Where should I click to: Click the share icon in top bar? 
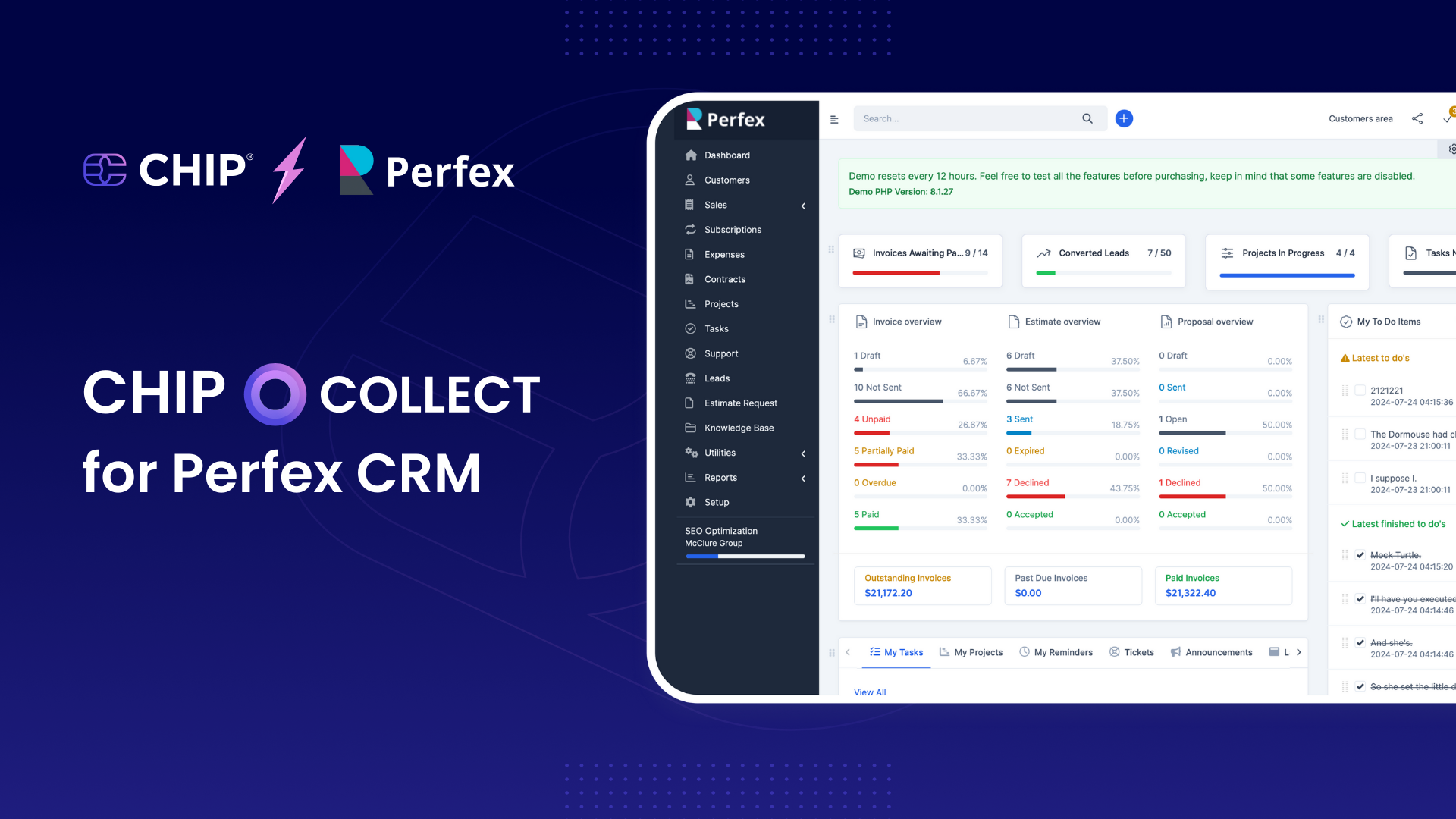1418,118
